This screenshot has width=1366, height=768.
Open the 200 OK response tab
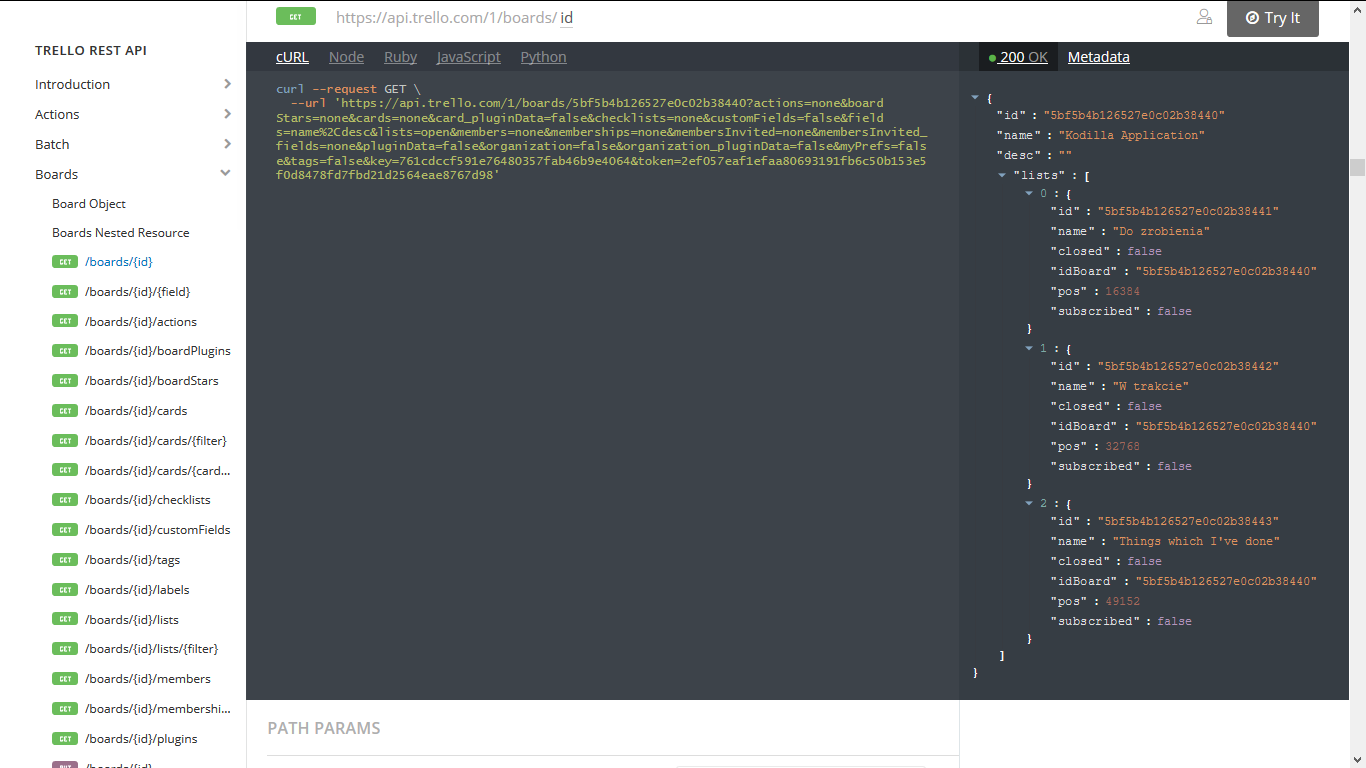click(x=1018, y=57)
